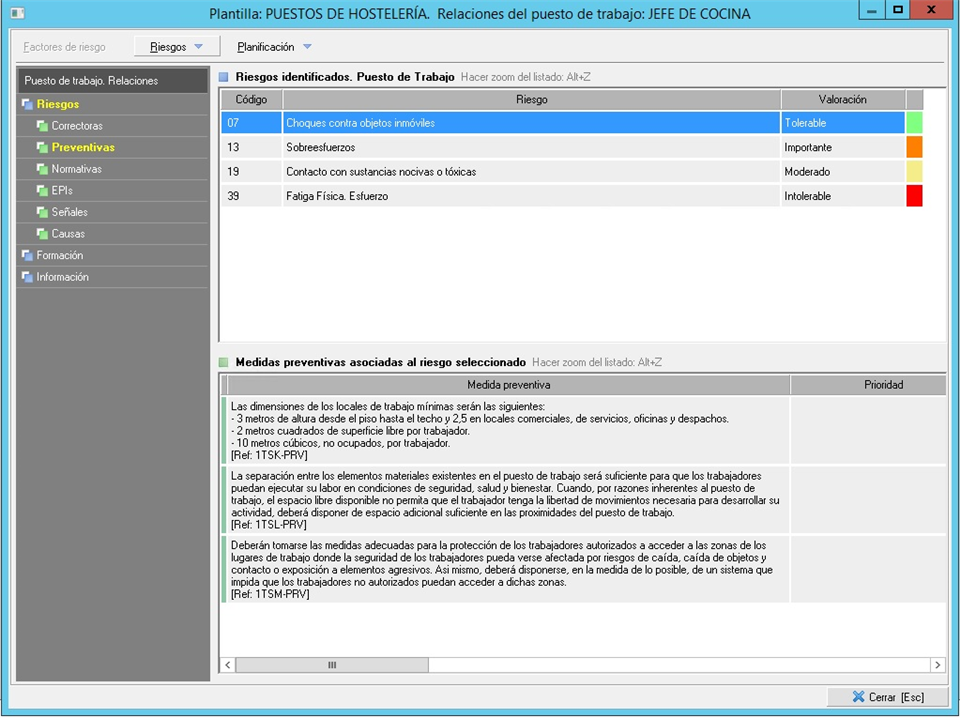Expand the Planificación dropdown arrow
This screenshot has width=960, height=718.
pyautogui.click(x=307, y=47)
